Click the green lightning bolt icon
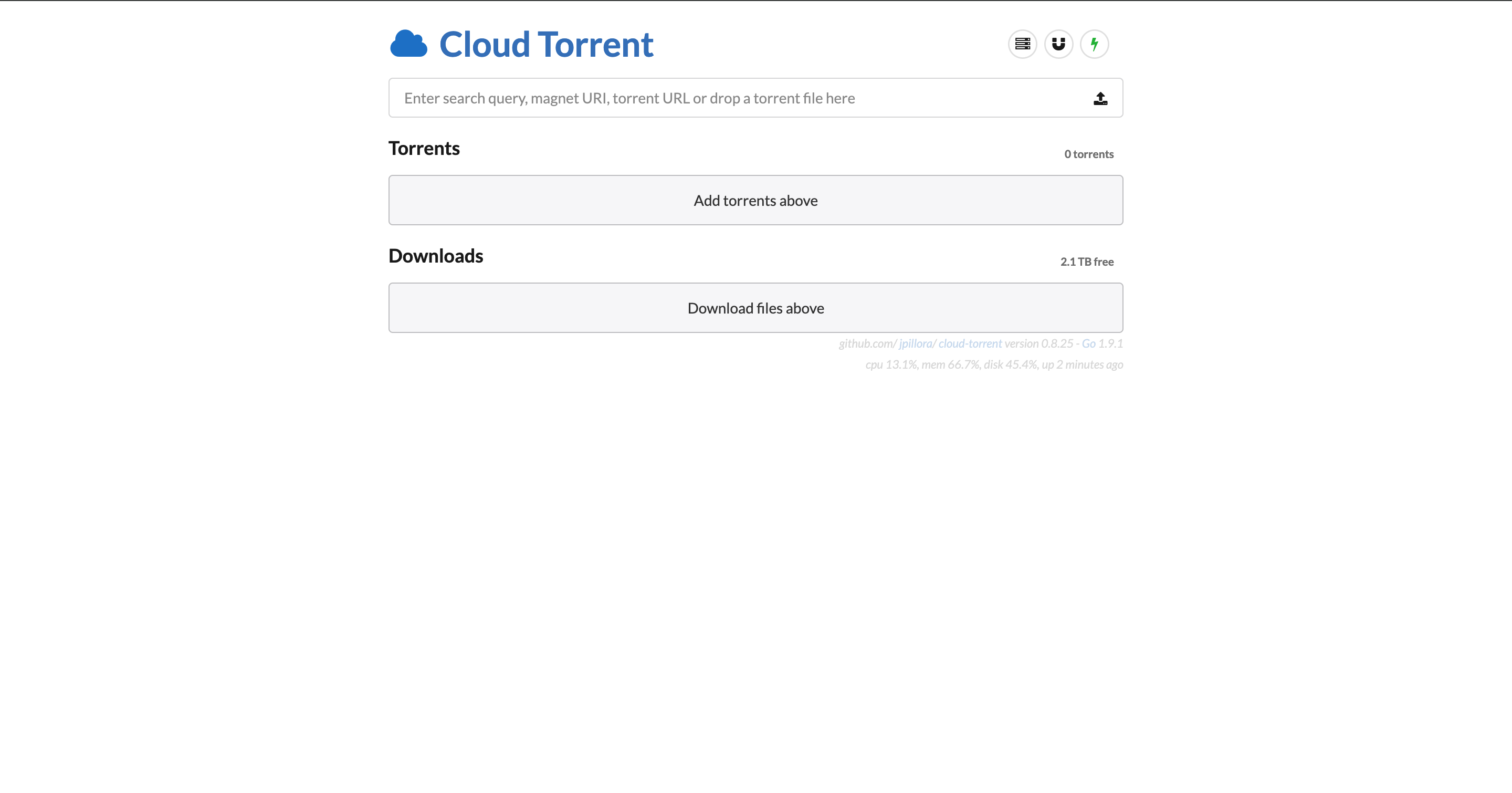Screen dimensions: 1512x793 tap(1094, 44)
